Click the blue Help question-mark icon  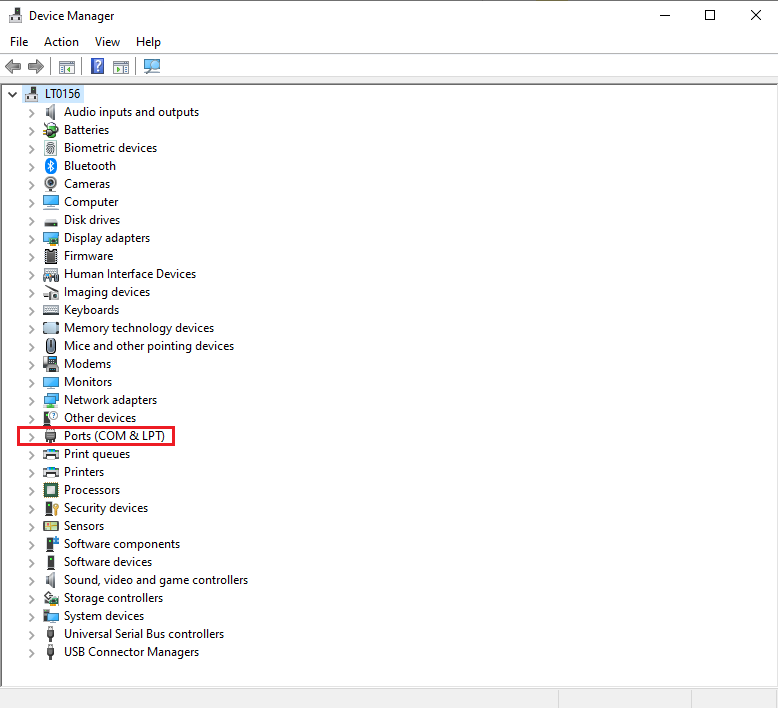[x=97, y=66]
